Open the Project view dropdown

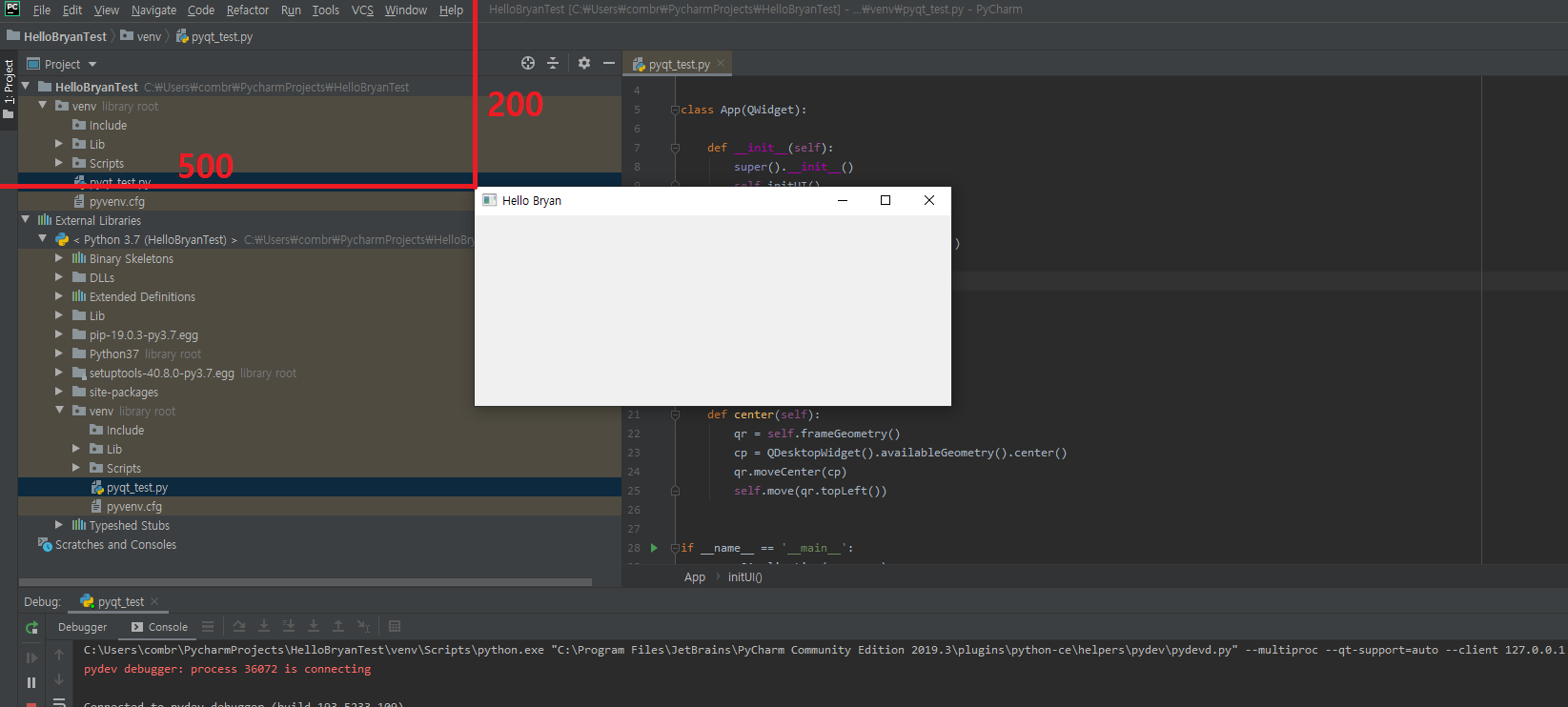click(92, 65)
